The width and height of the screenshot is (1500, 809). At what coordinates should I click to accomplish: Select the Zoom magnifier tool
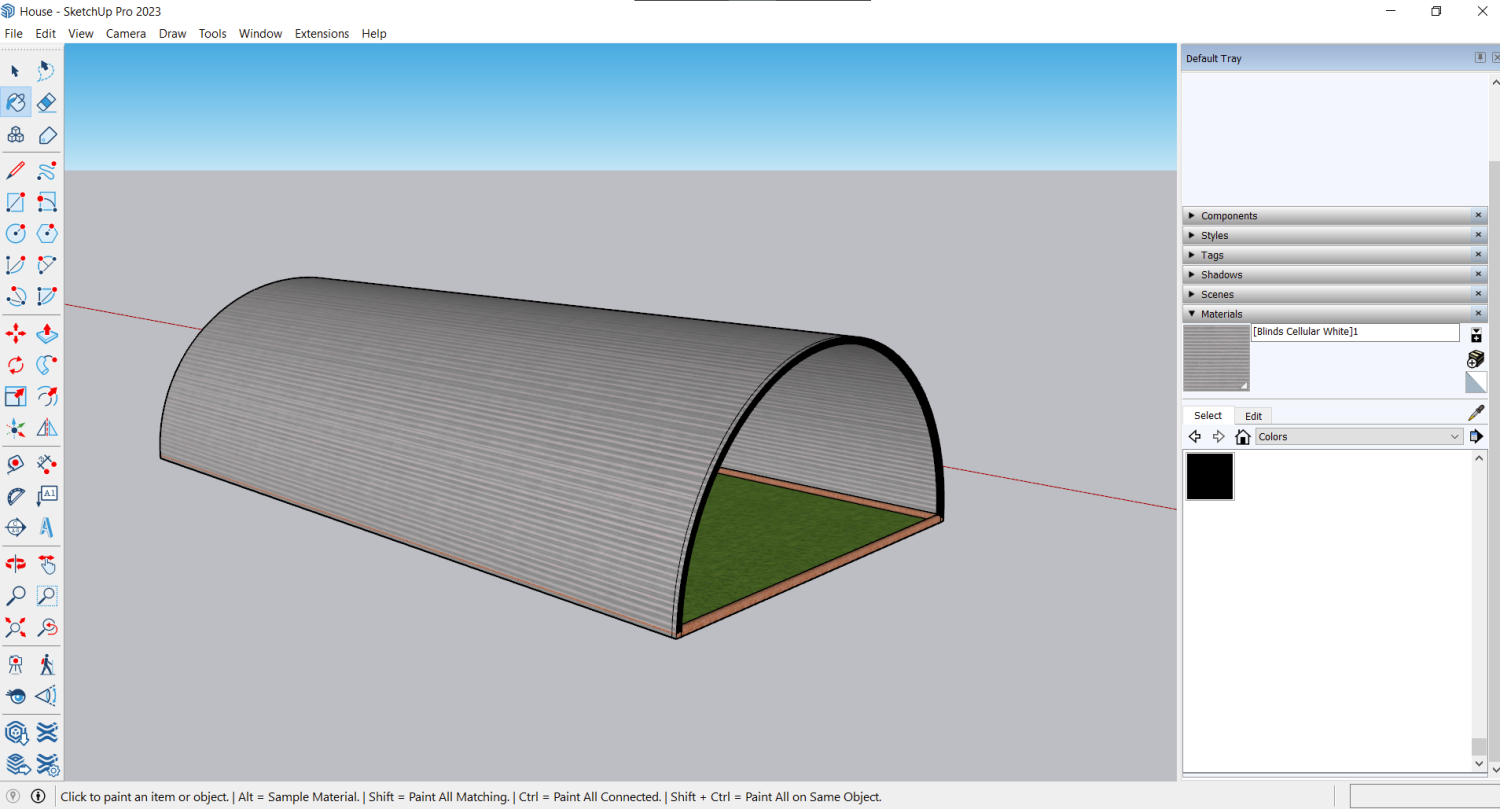coord(15,596)
